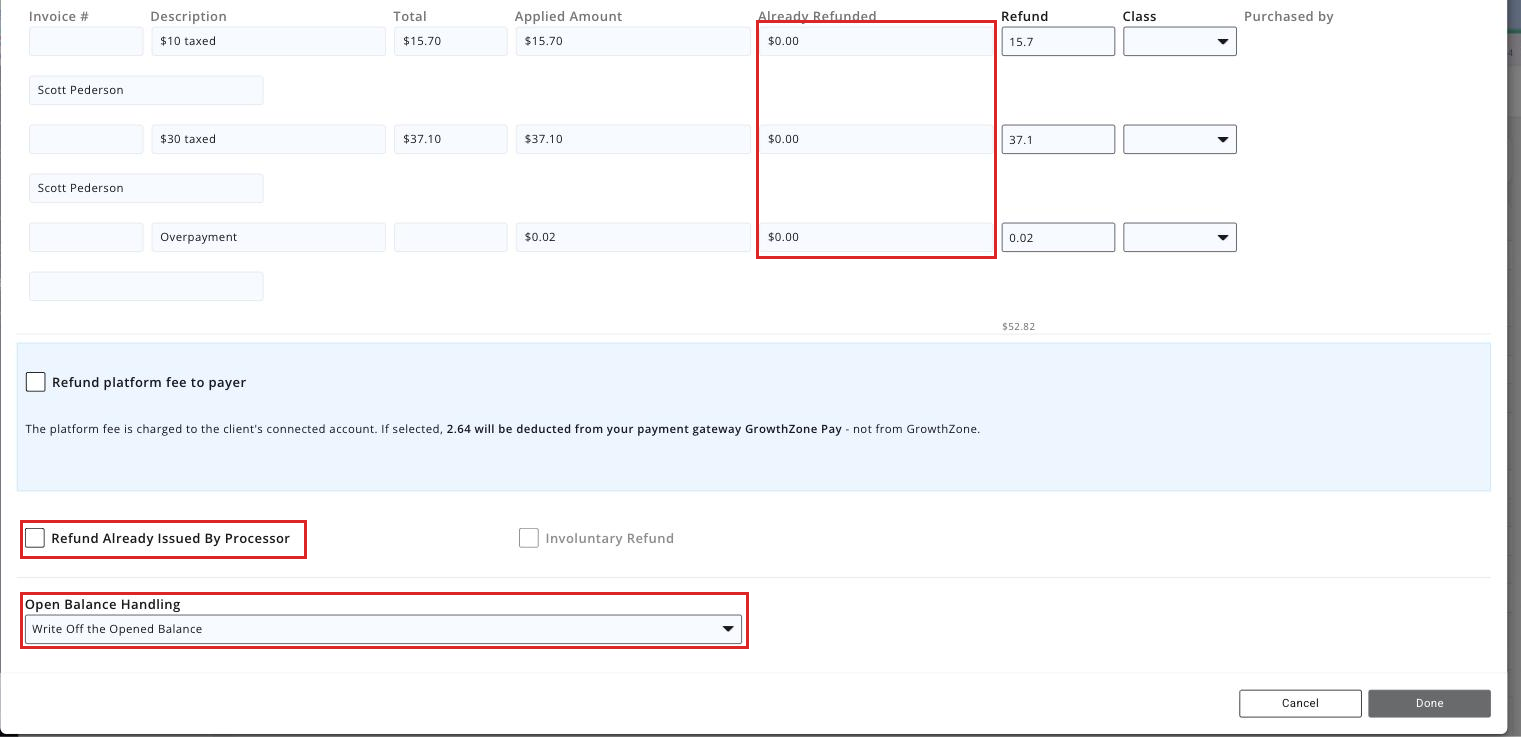Click the $30 taxed description field
Viewport: 1521px width, 737px height.
(x=268, y=139)
